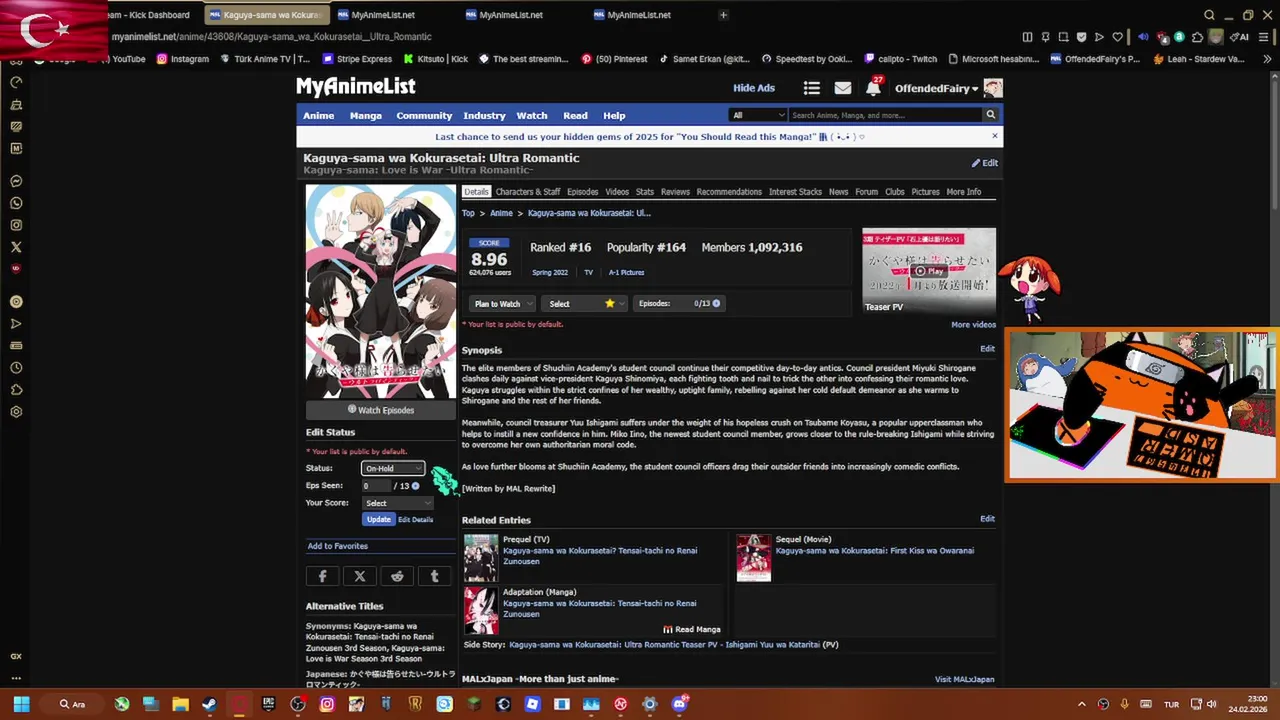
Task: Focus the Search Anime, Manga search box
Action: (885, 115)
